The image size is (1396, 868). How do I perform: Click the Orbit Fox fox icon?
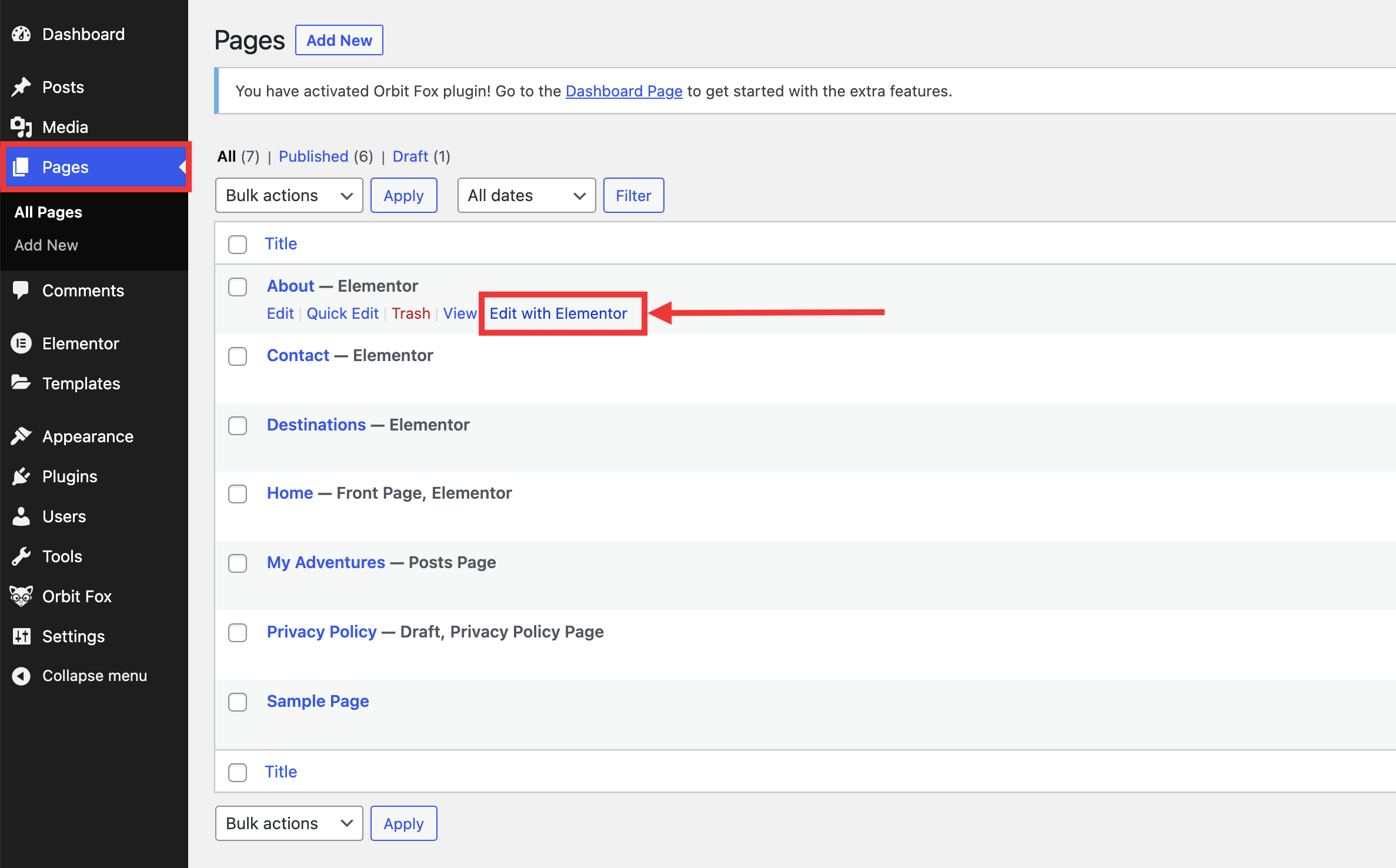tap(21, 596)
